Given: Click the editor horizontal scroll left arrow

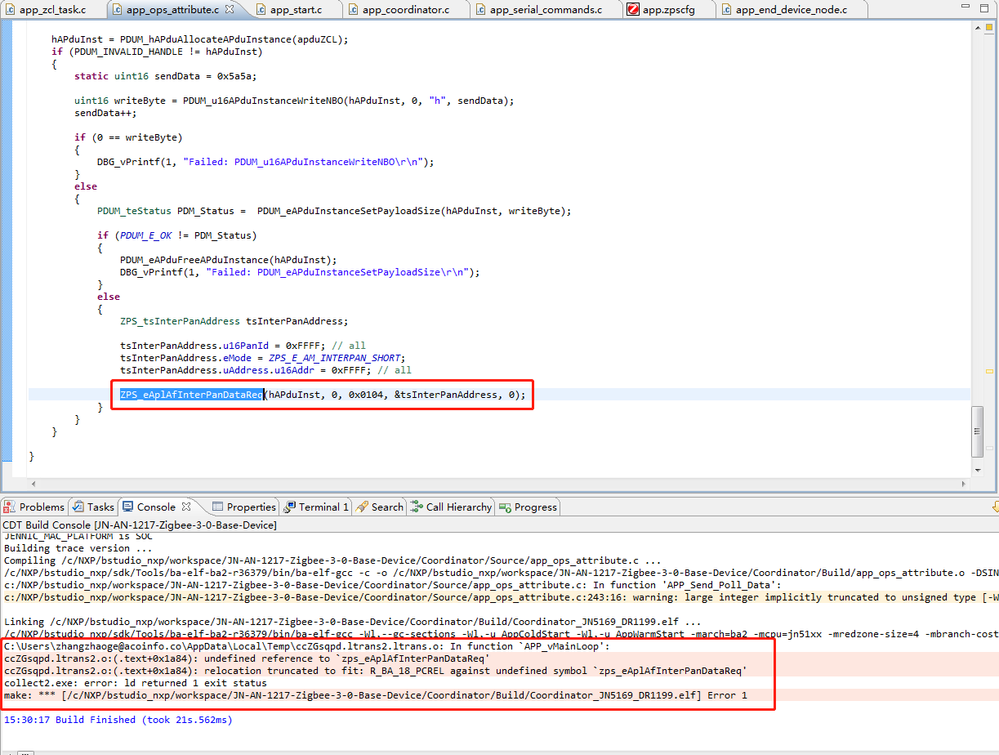Looking at the screenshot, I should click(33, 484).
